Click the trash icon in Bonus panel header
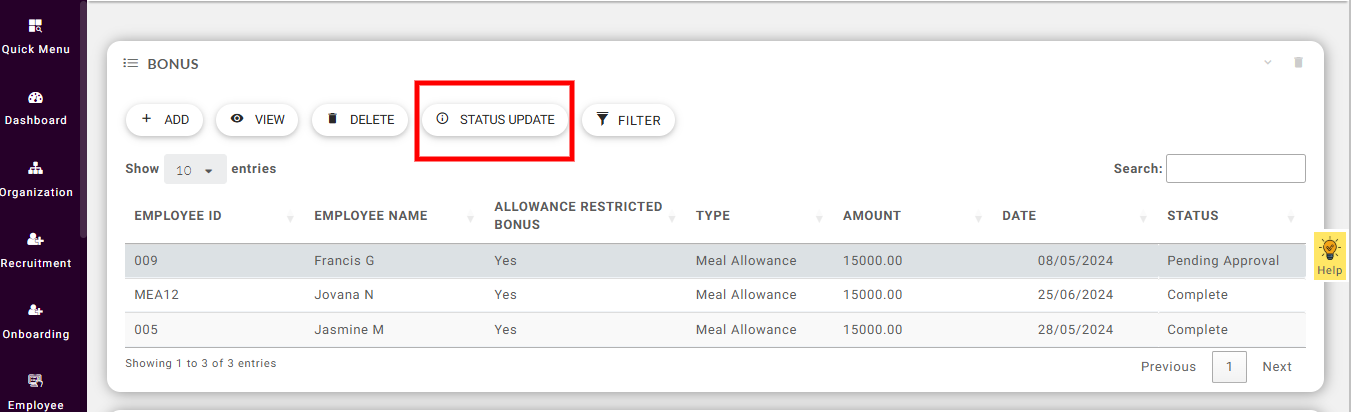The width and height of the screenshot is (1351, 412). coord(1298,62)
